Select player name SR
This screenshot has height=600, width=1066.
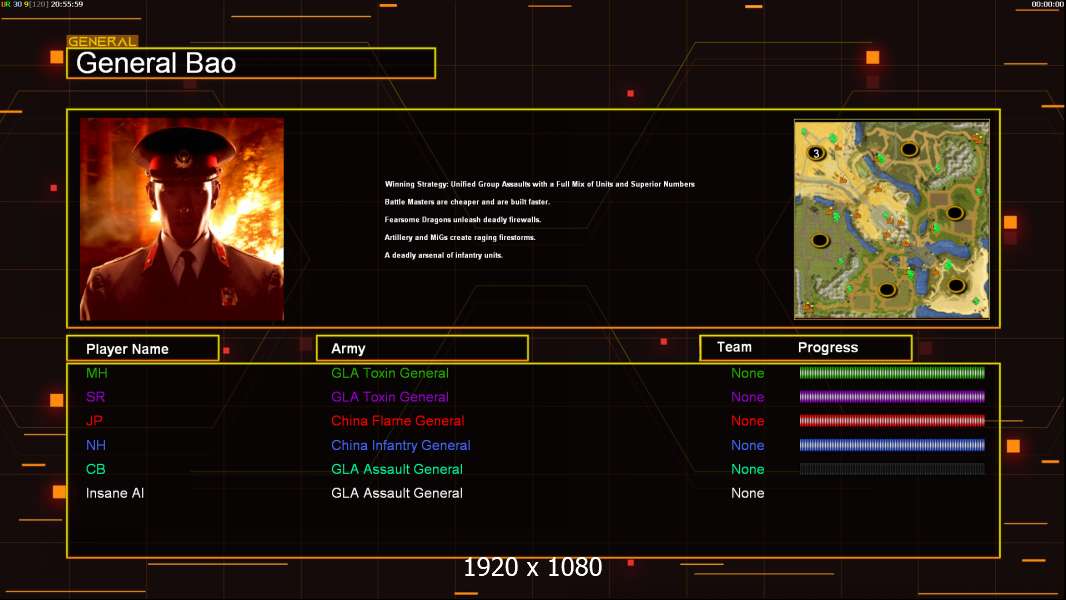tap(95, 397)
